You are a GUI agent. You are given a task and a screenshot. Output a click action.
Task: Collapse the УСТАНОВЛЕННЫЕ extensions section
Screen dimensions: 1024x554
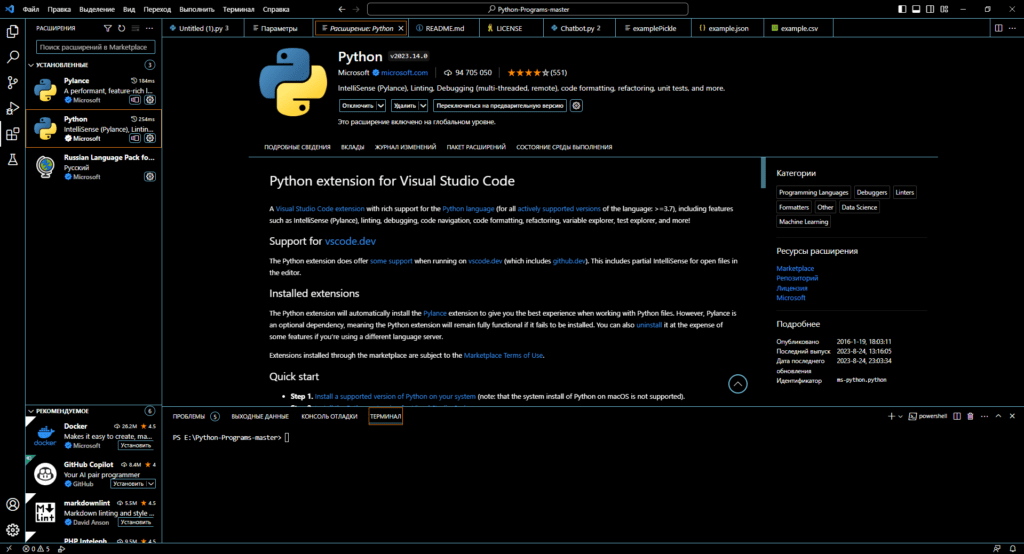tap(31, 64)
